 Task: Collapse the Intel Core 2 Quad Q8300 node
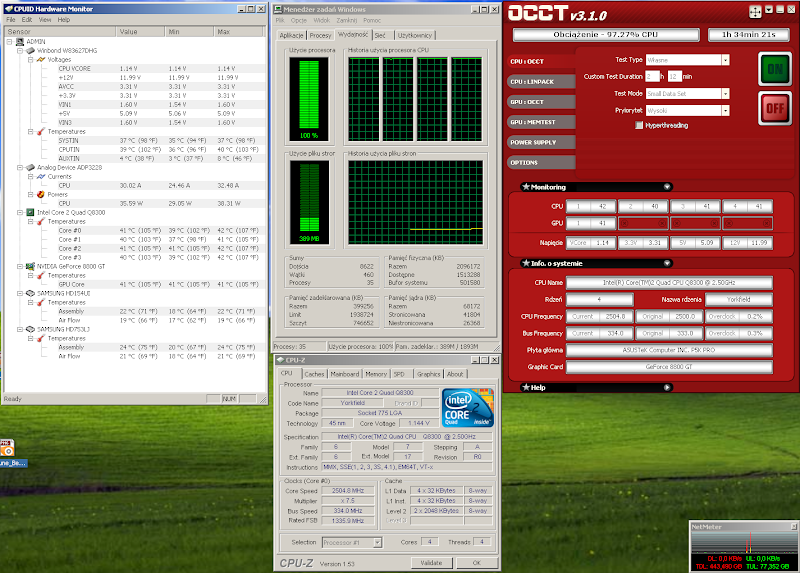pyautogui.click(x=20, y=212)
